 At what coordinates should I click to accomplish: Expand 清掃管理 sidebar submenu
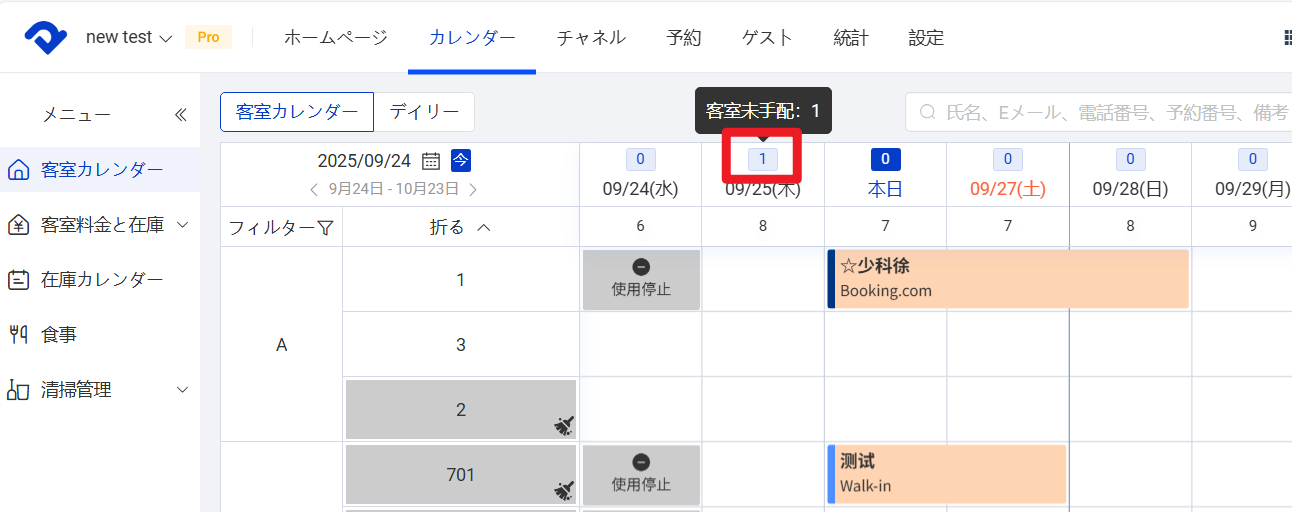(x=182, y=390)
